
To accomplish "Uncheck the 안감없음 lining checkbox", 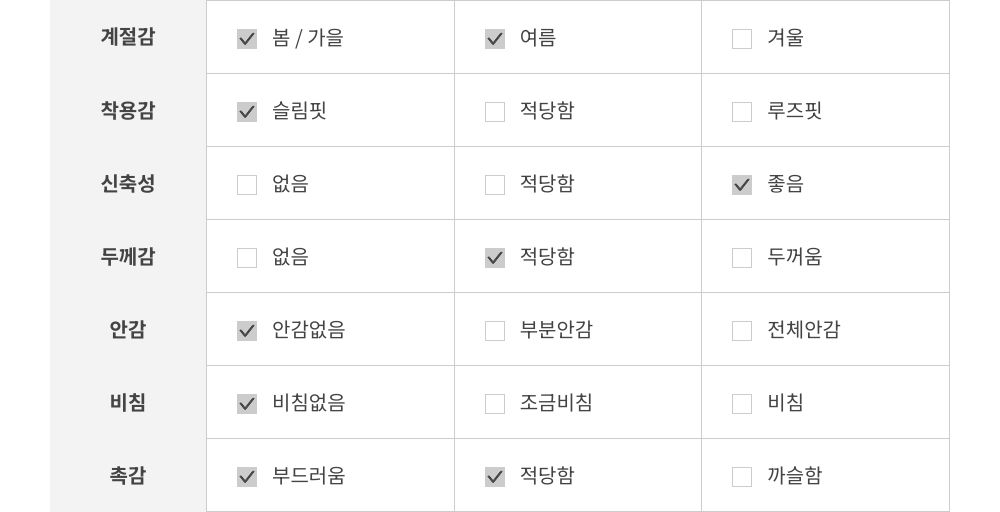I will [247, 331].
